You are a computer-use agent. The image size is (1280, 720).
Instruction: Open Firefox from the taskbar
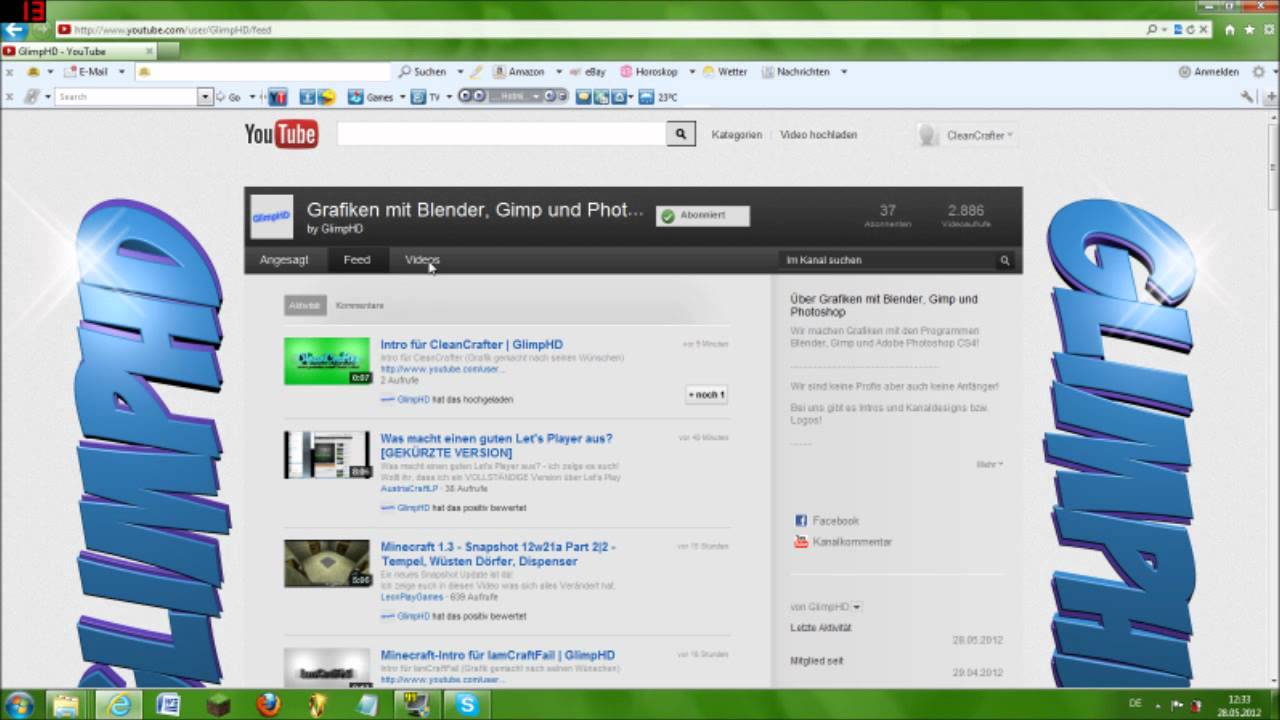268,705
